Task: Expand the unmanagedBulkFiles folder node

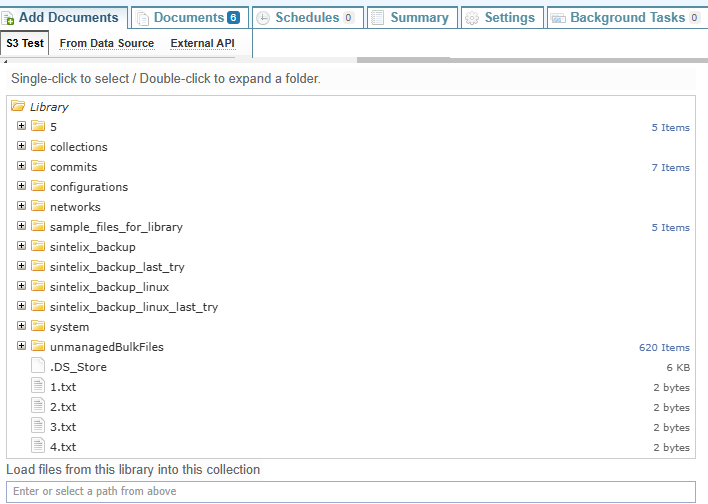Action: [22, 346]
